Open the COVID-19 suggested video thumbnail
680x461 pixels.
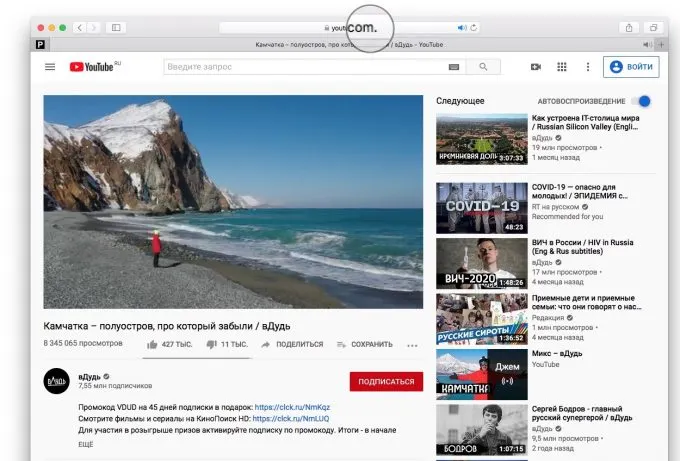(481, 208)
